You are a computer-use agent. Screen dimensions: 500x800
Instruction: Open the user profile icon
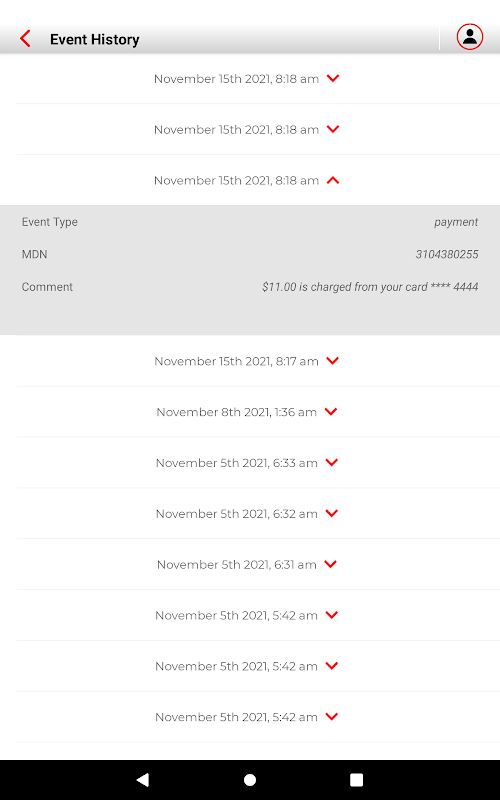click(469, 37)
